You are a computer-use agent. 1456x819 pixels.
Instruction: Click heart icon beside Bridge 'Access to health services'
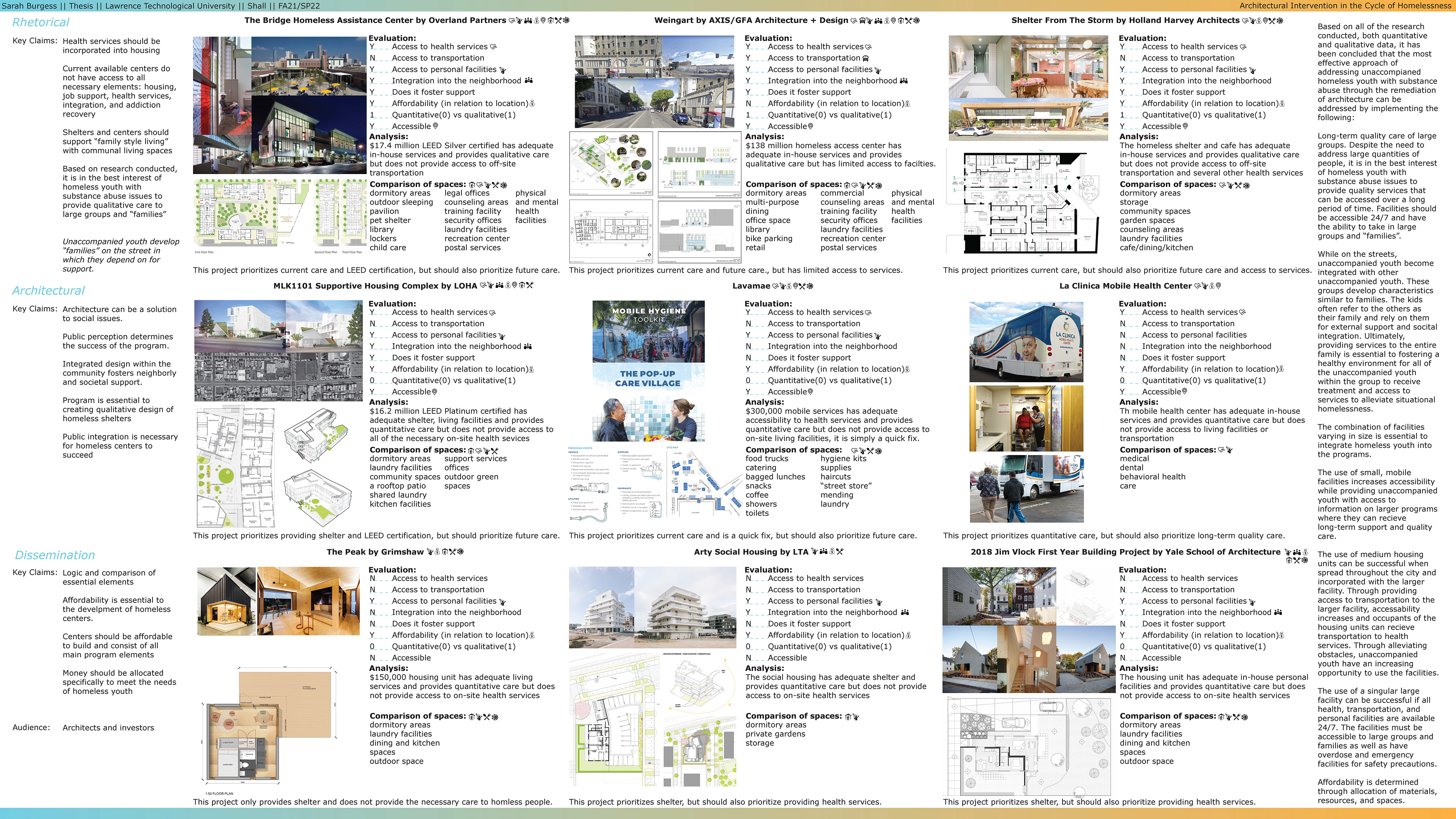pyautogui.click(x=493, y=47)
